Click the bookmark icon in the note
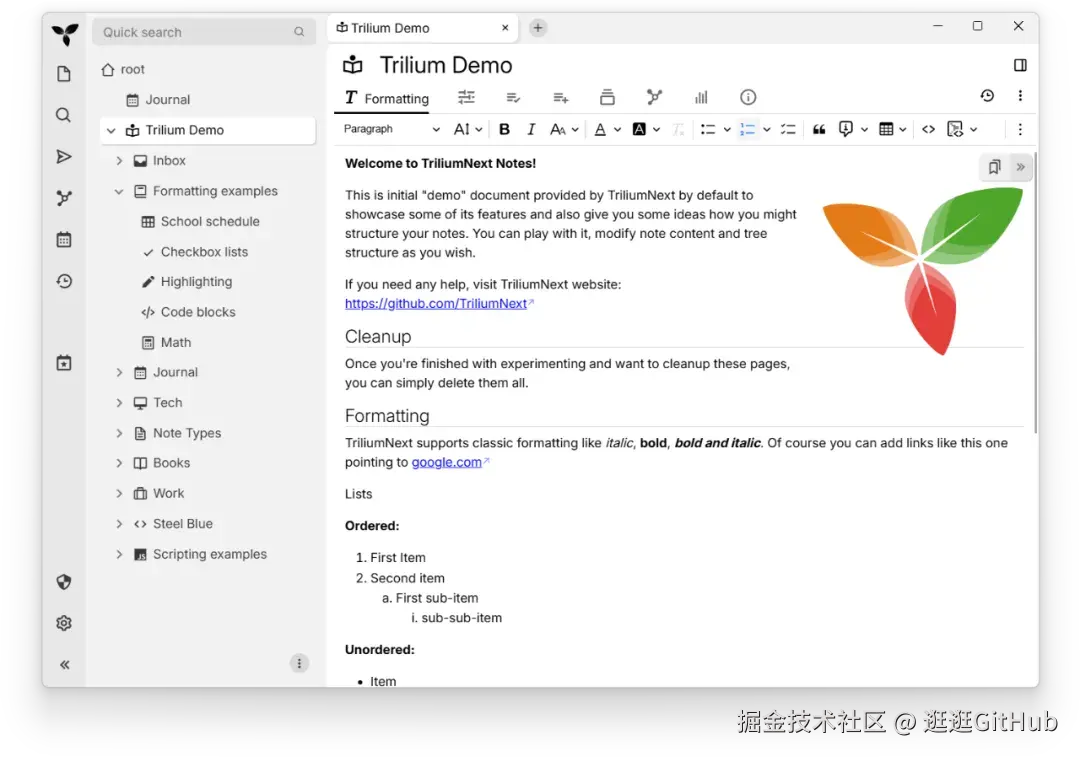Screen dimensions: 1080x757 click(994, 167)
